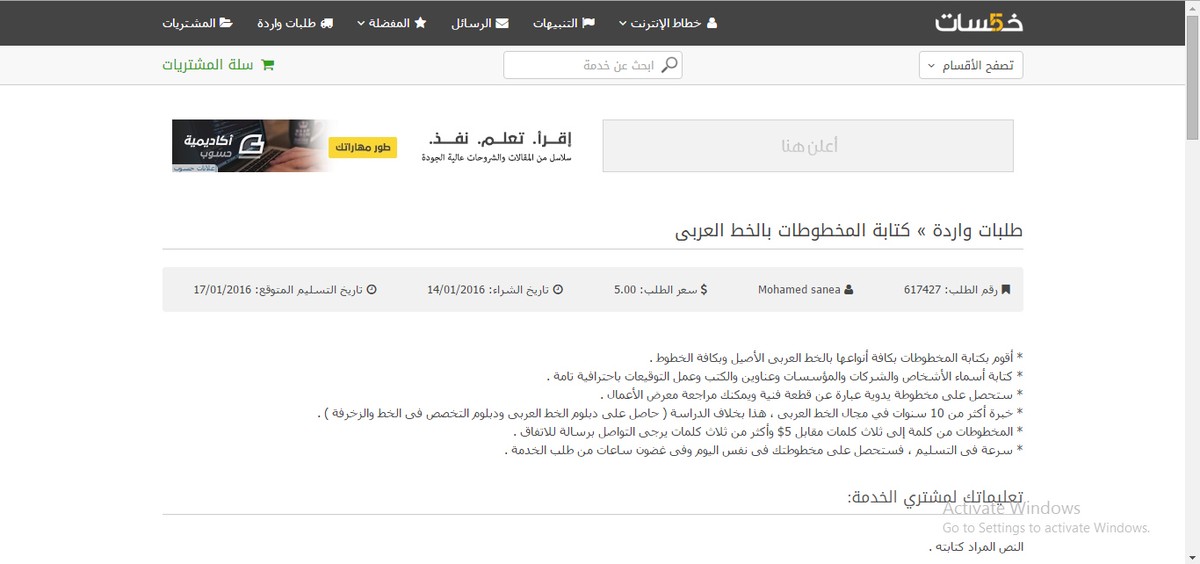Viewport: 1200px width, 564px height.
Task: Click the Khamsat logo
Action: tap(978, 22)
